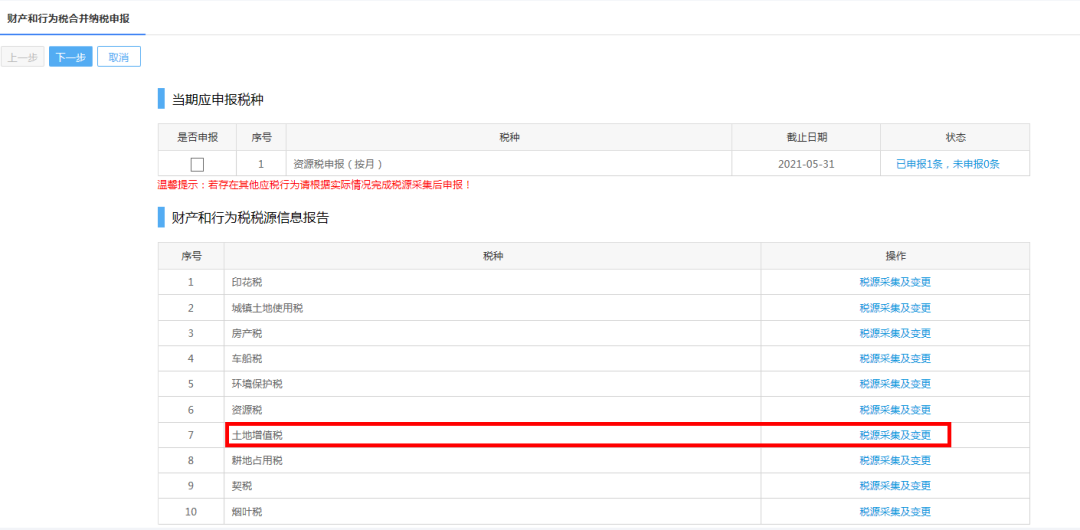Click the 印花税 tax name
Screen dimensions: 1080x530
(247, 282)
